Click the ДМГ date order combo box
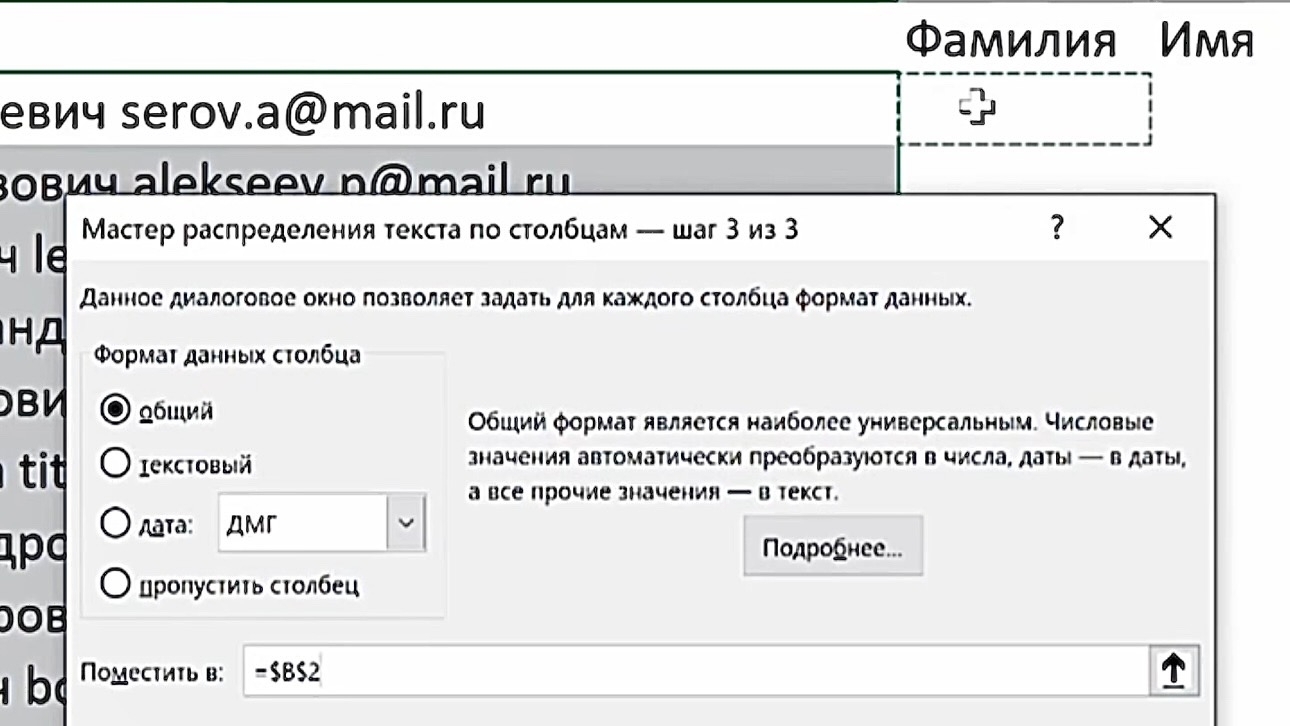Screen dimensions: 1290x726 (x=302, y=523)
